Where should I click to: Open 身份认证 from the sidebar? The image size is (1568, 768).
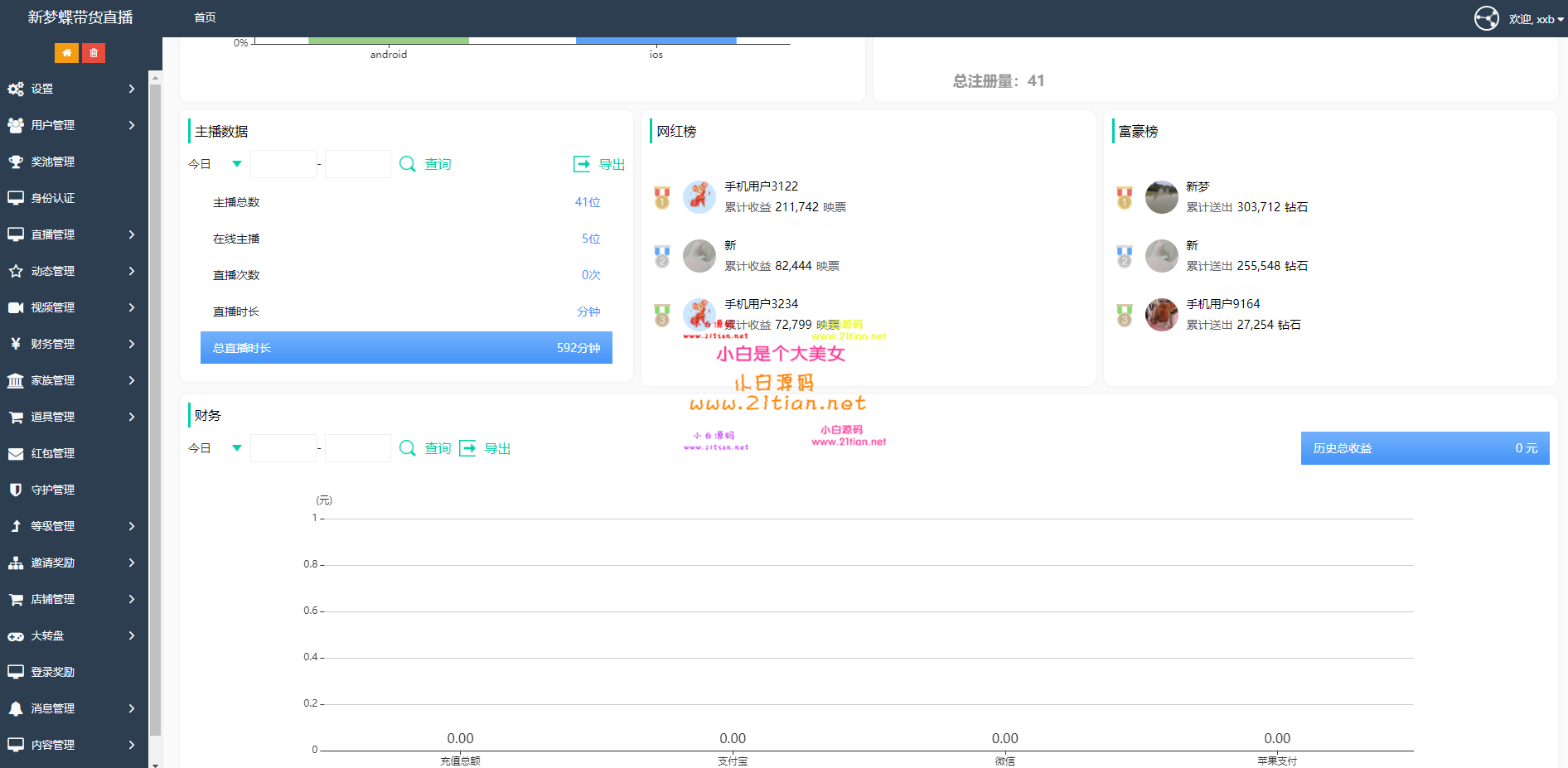(x=53, y=198)
